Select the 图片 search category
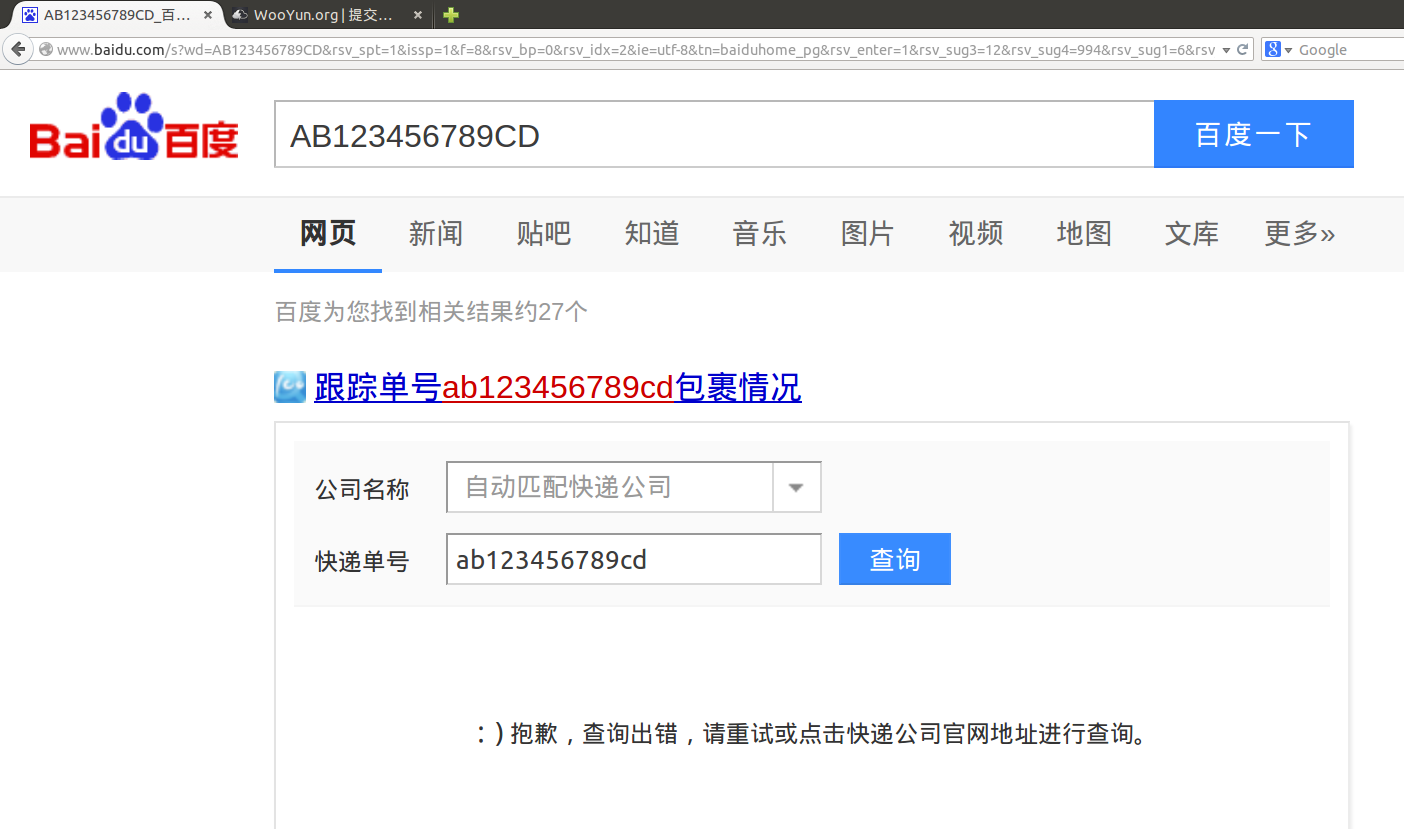 point(868,233)
